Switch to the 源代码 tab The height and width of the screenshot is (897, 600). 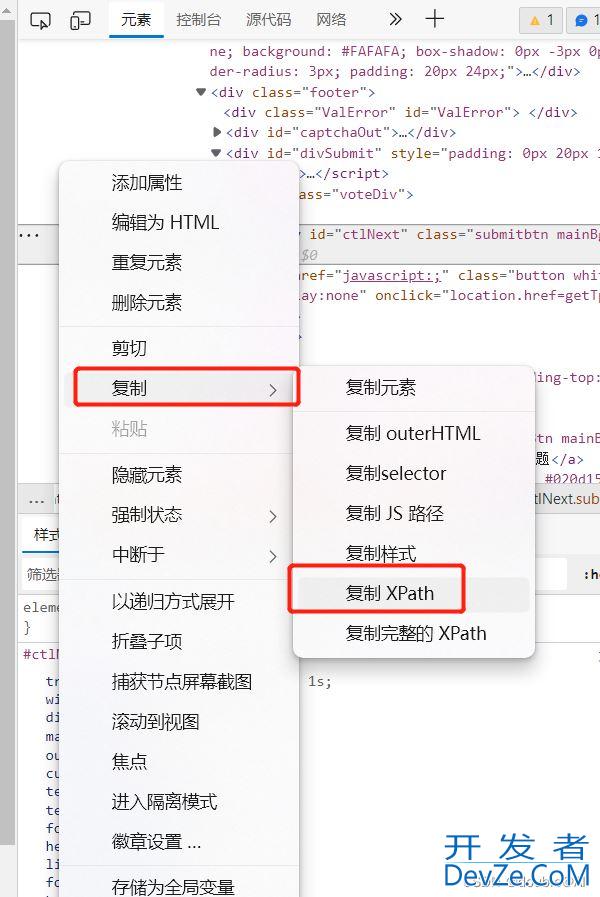[268, 20]
